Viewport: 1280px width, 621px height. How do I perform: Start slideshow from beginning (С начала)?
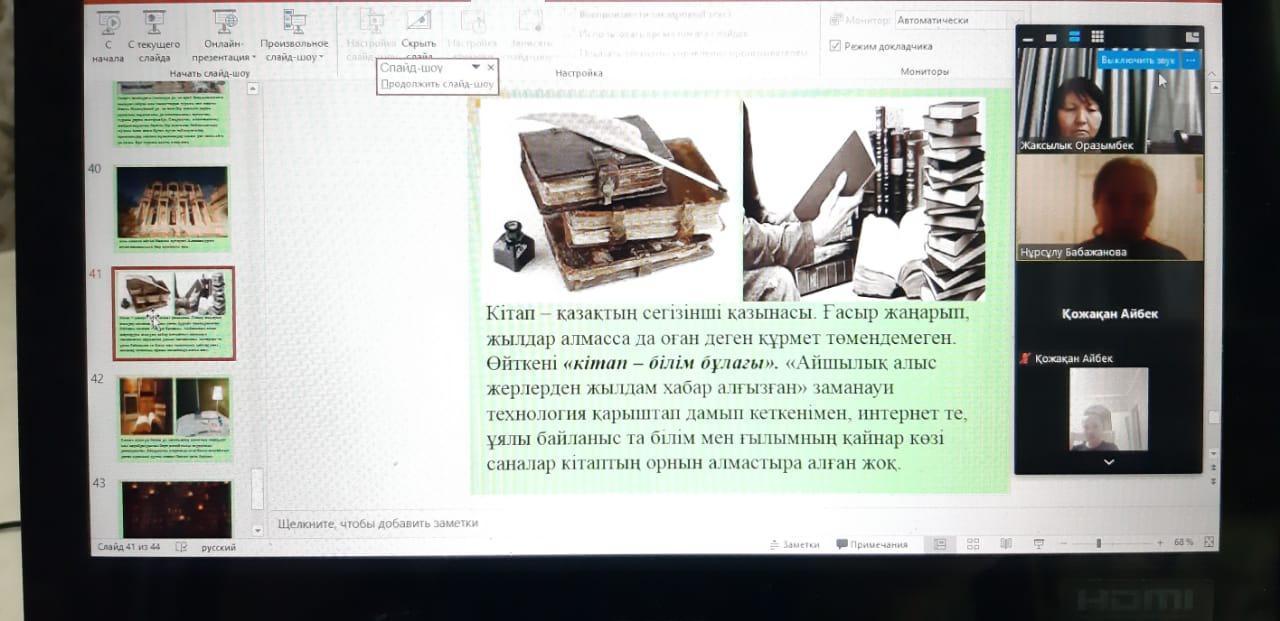coord(107,24)
